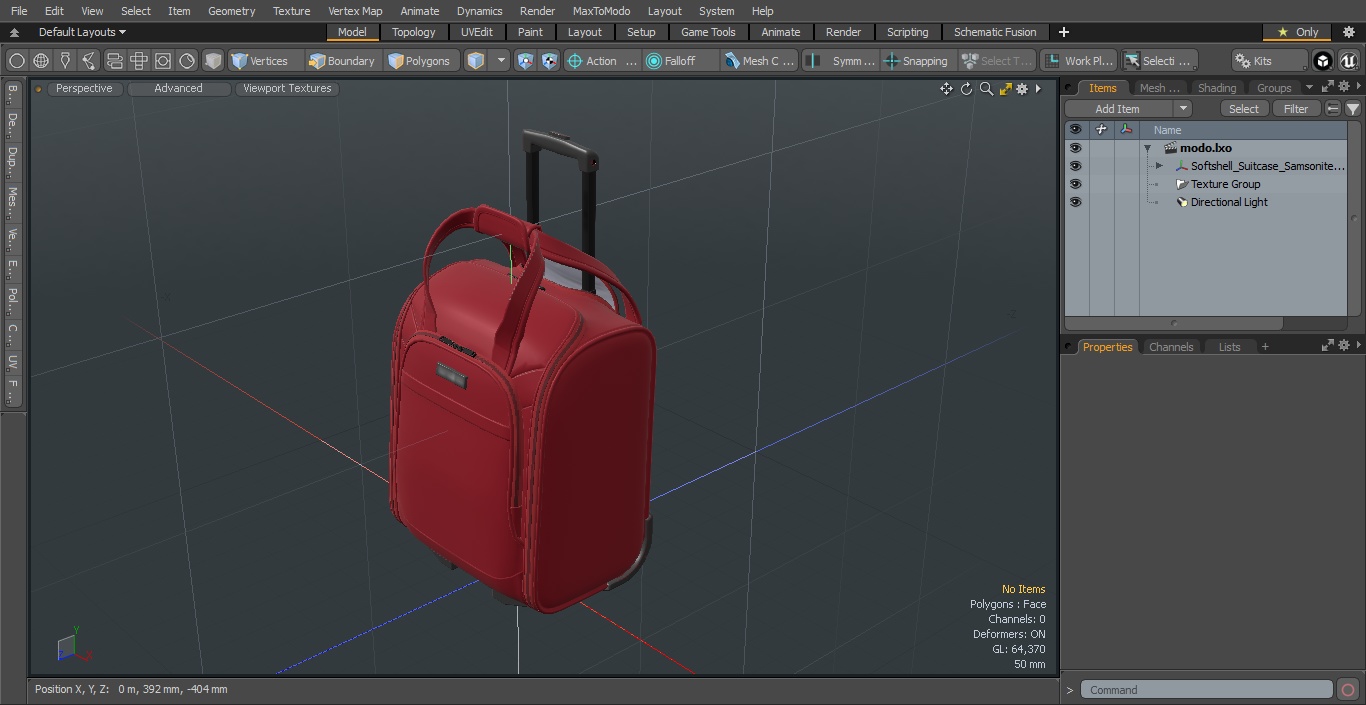Click the Viewport Textures button
Screen dimensions: 1366x705
[287, 88]
